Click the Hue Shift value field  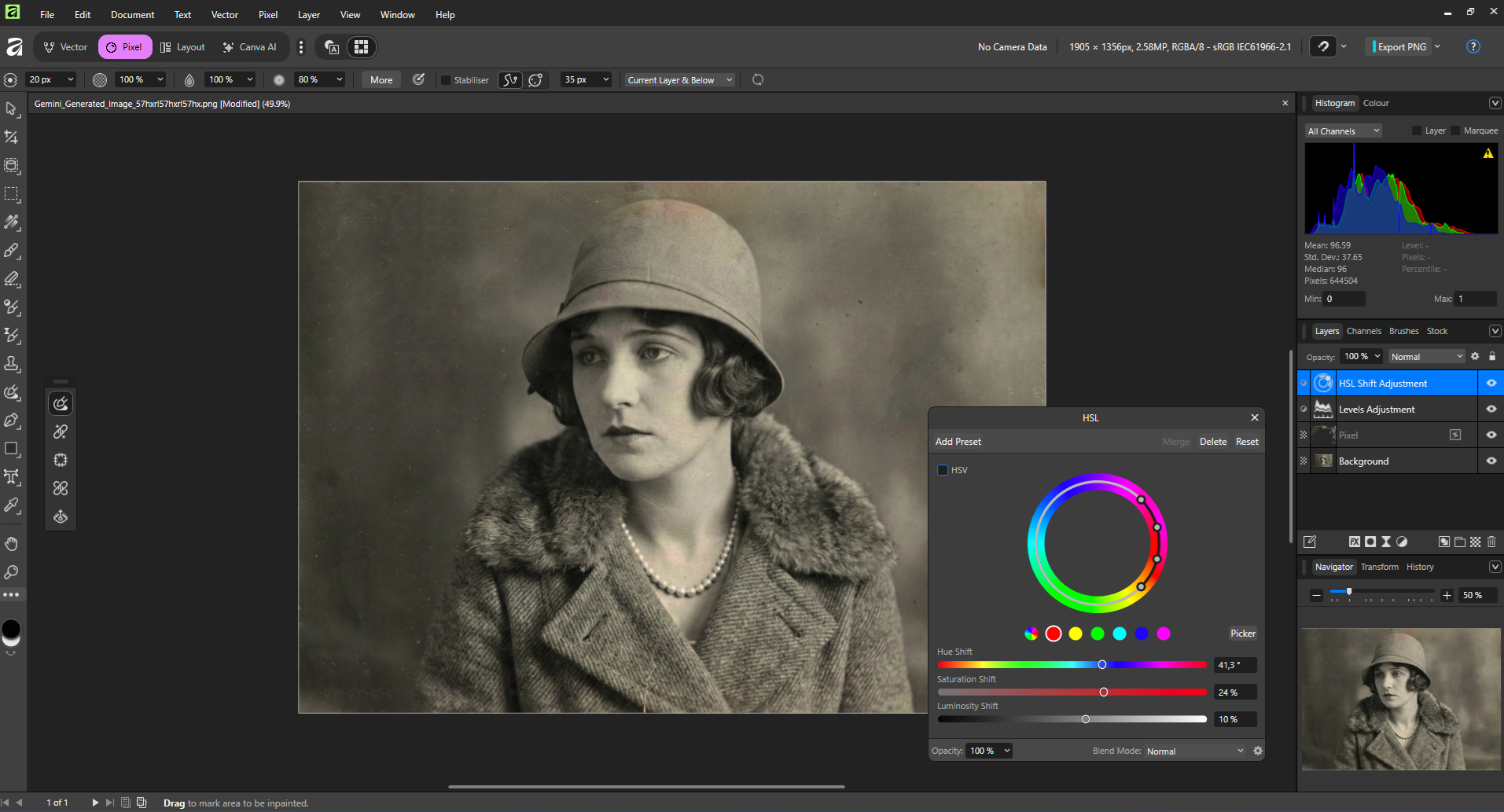click(x=1234, y=665)
